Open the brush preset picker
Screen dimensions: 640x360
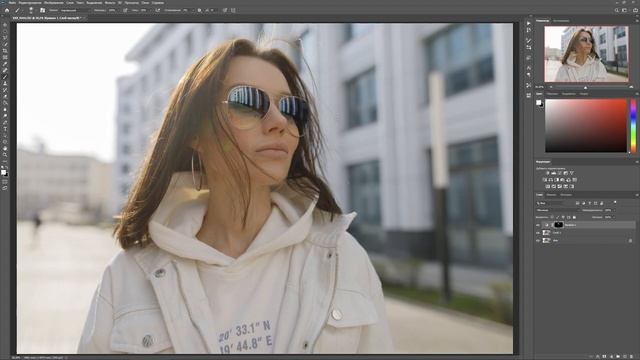coord(31,10)
